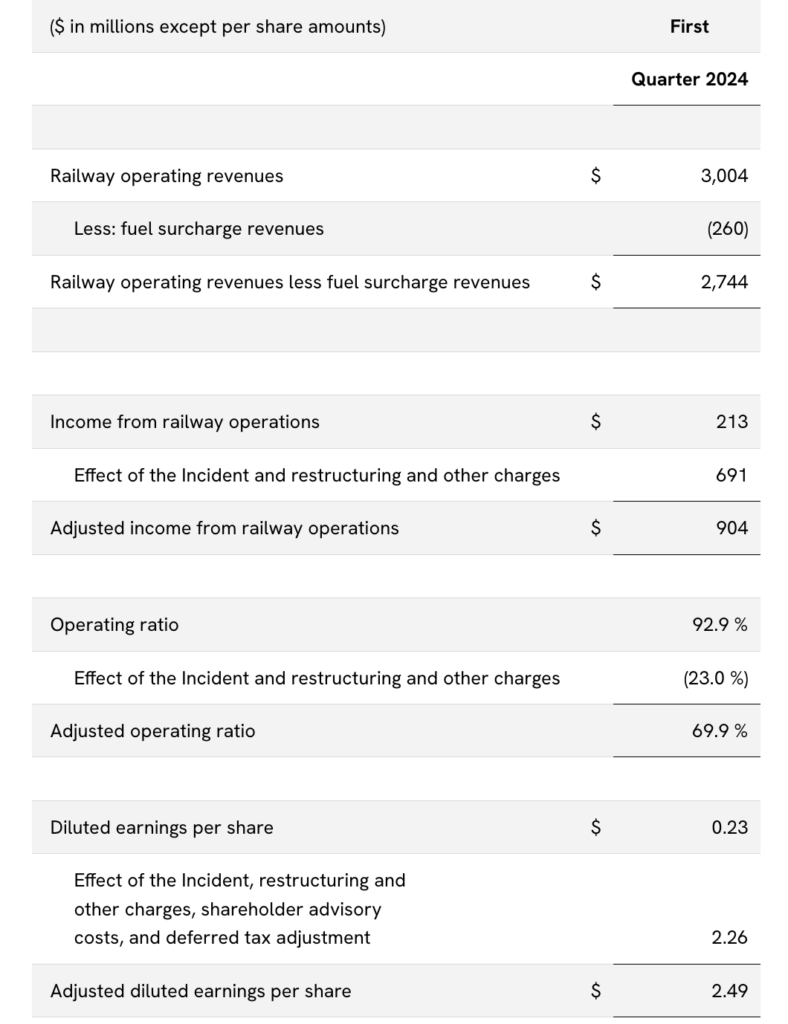Viewport: 788px width, 1024px height.
Task: Click the 3,004 revenue value
Action: pyautogui.click(x=724, y=176)
